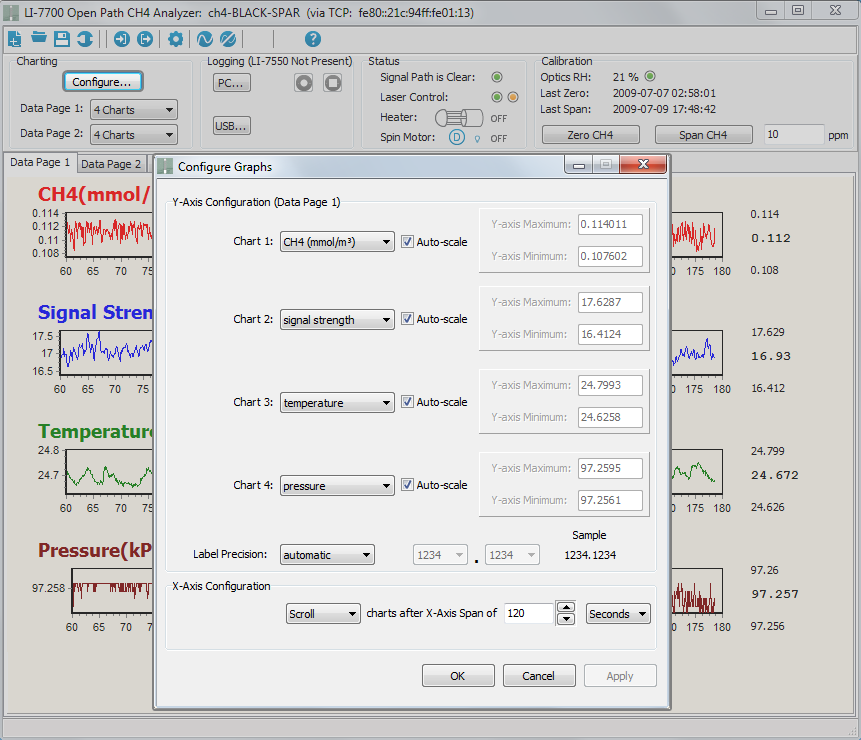Click the disconnect from instrument icon
Screen dimensions: 861x740
coord(145,39)
